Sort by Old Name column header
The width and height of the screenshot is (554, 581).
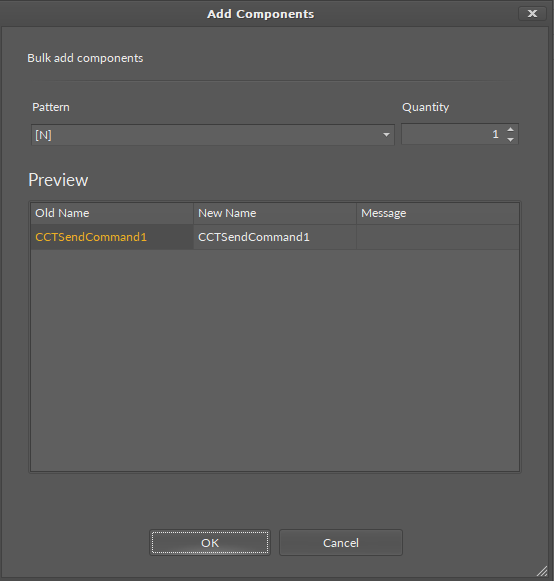[x=112, y=213]
